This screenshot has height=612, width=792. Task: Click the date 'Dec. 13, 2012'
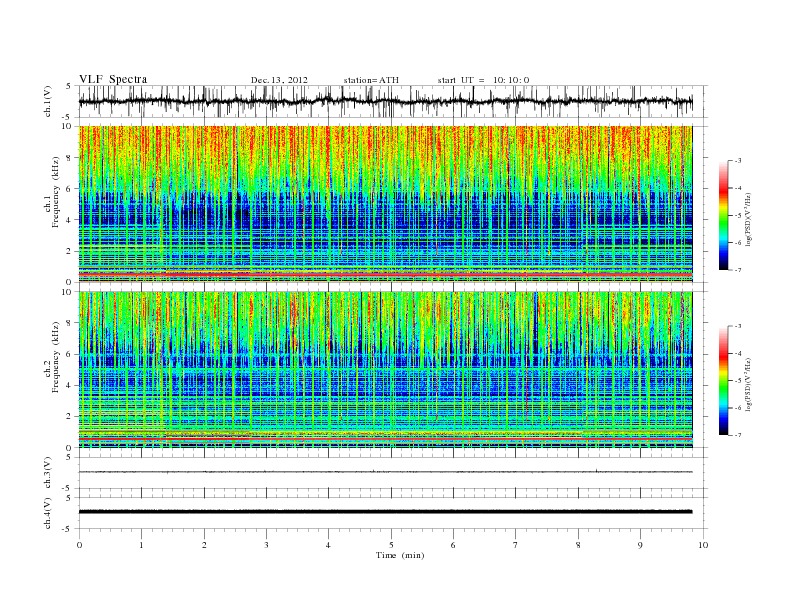pyautogui.click(x=279, y=80)
